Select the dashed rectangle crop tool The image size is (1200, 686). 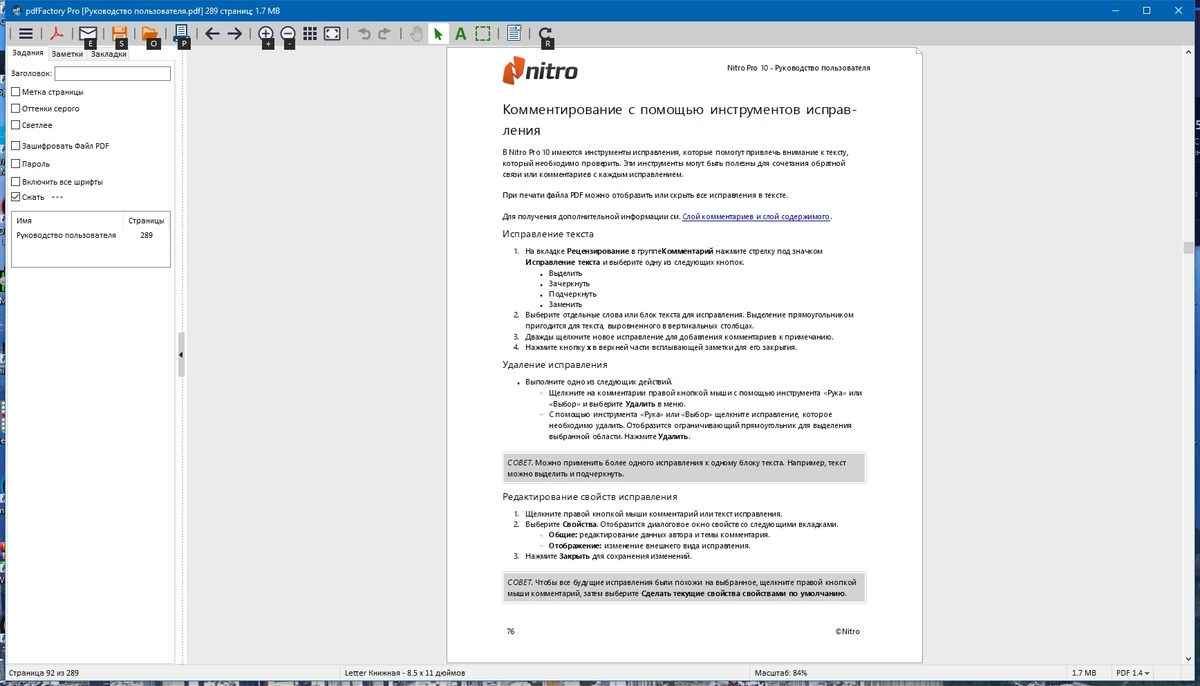483,33
